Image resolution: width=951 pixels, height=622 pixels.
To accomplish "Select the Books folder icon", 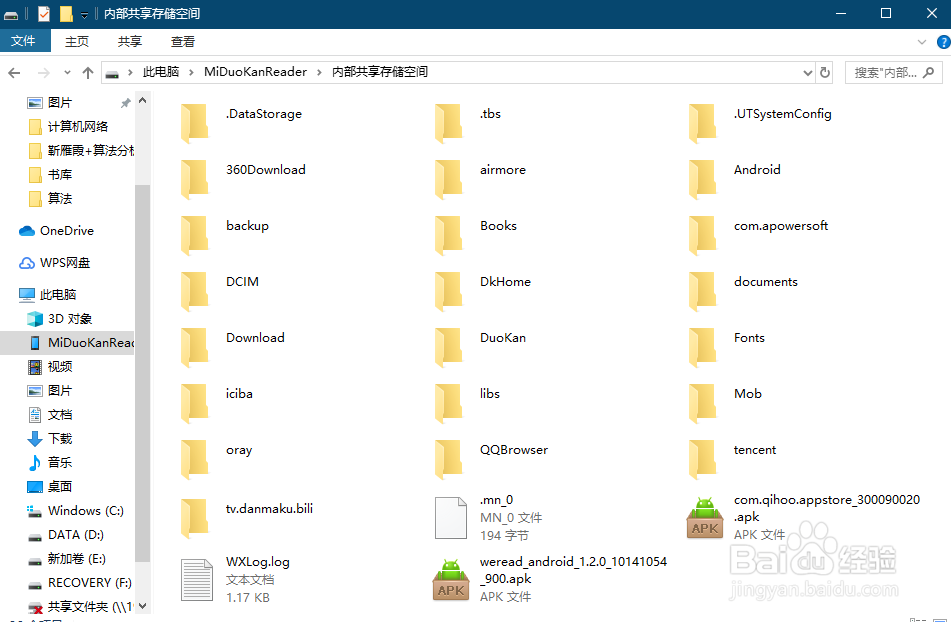I will coord(449,235).
